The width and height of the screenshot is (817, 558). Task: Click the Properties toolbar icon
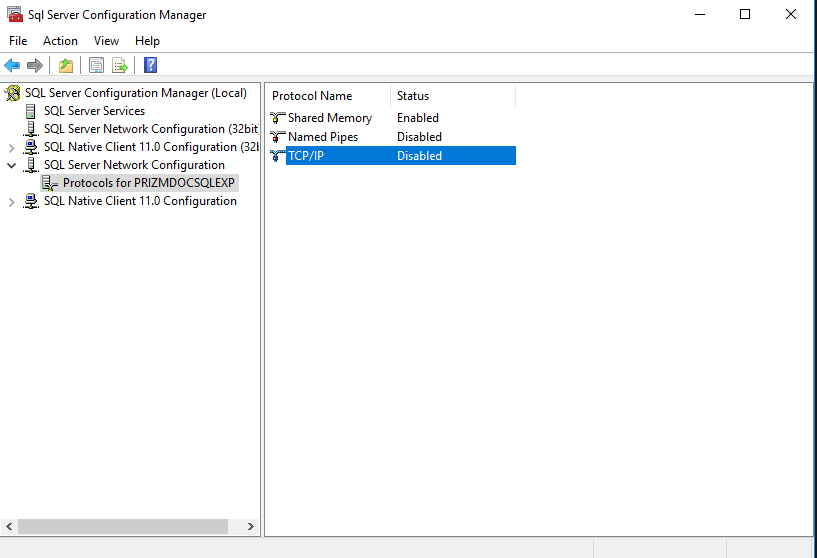click(96, 65)
